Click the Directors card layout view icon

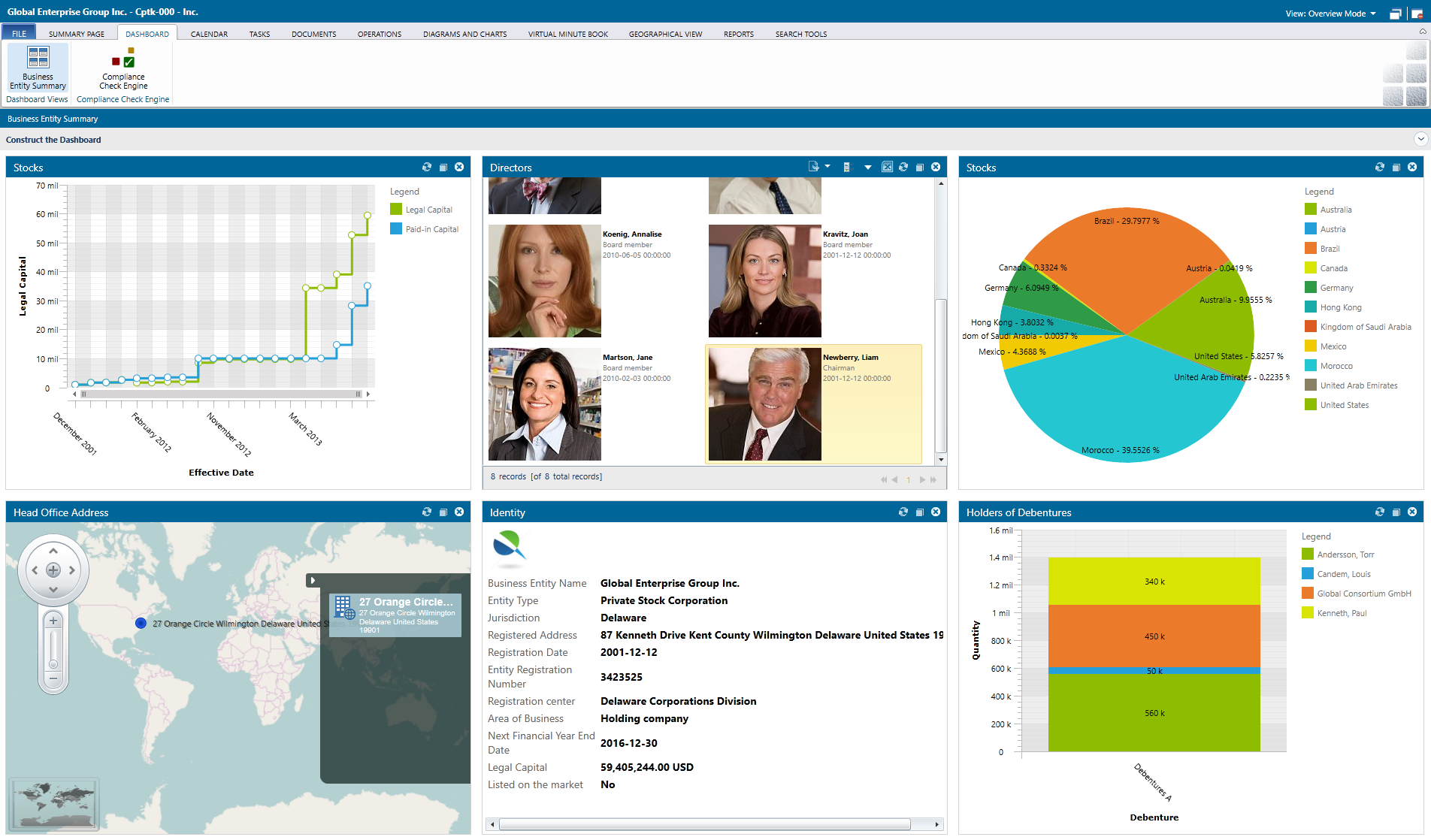[847, 167]
